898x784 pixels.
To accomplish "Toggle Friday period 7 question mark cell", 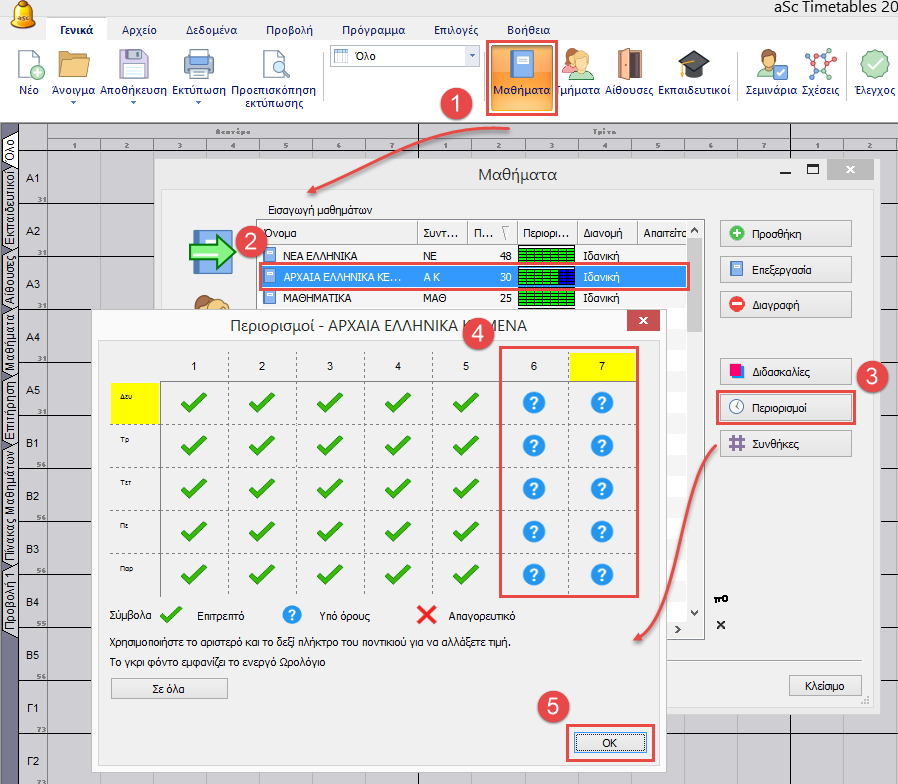I will pyautogui.click(x=601, y=574).
